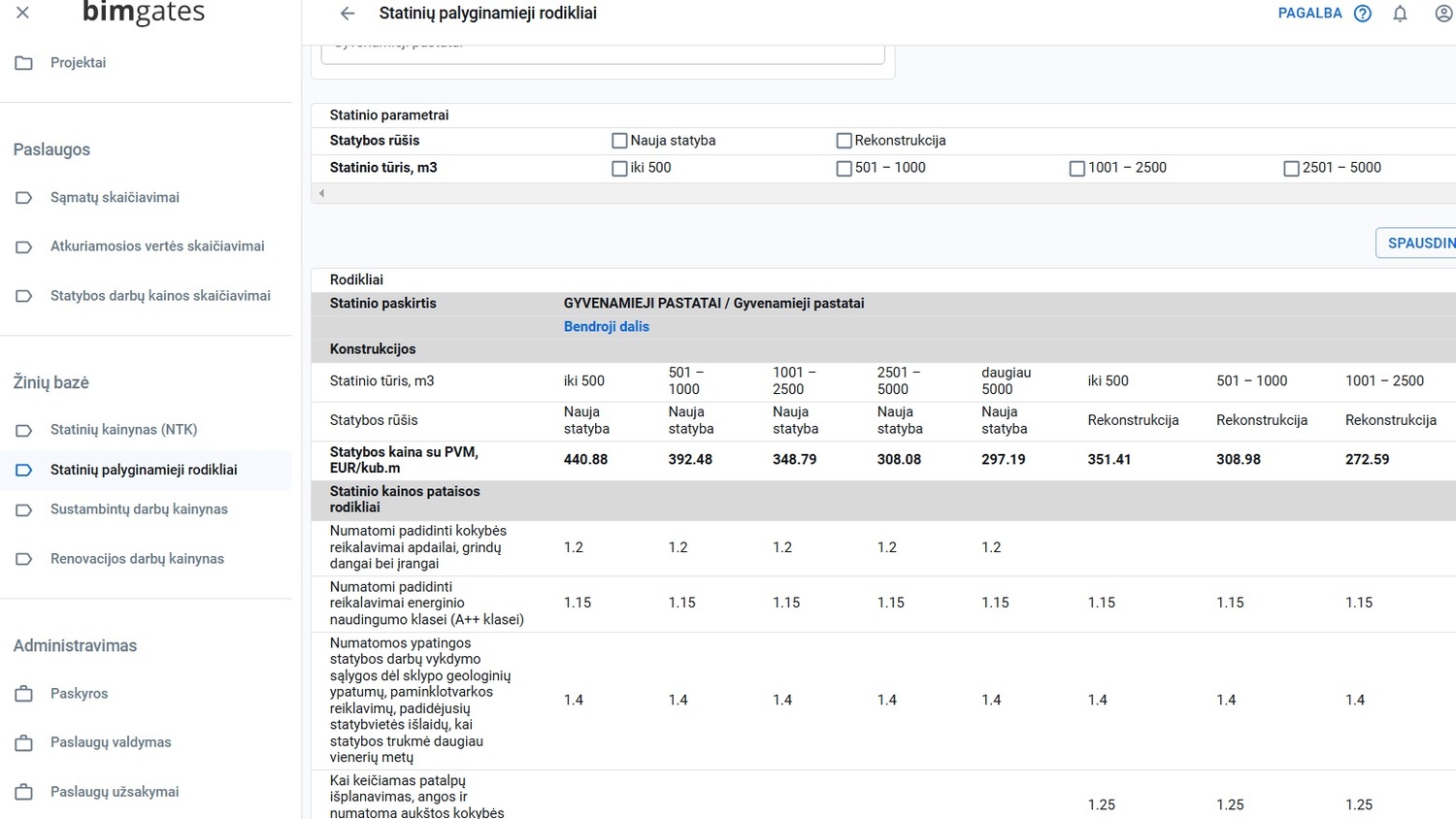This screenshot has height=819, width=1456.
Task: Select reconstruction price 308.98
Action: coord(1239,460)
